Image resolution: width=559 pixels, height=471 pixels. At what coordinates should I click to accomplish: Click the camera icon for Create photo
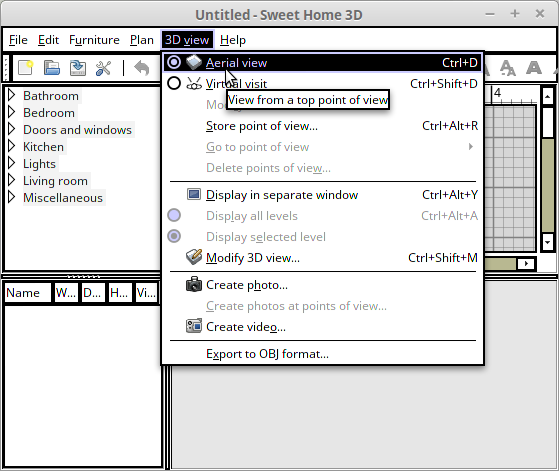click(194, 284)
